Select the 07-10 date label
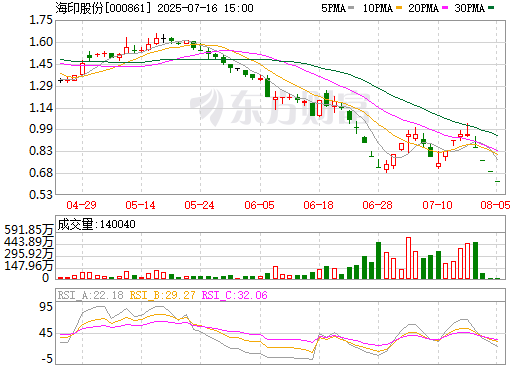This screenshot has width=520, height=365. click(437, 205)
